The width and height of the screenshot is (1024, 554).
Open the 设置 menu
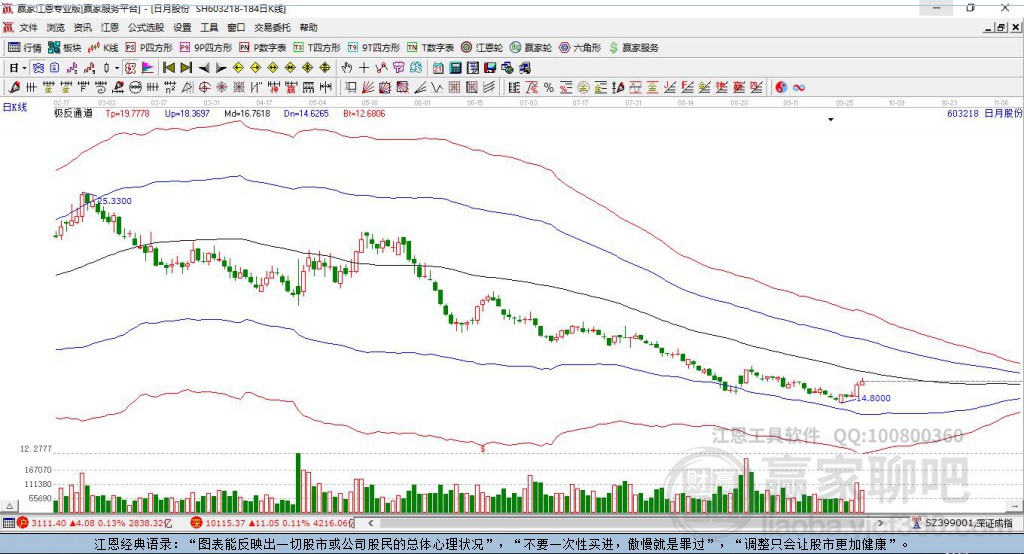pyautogui.click(x=182, y=27)
